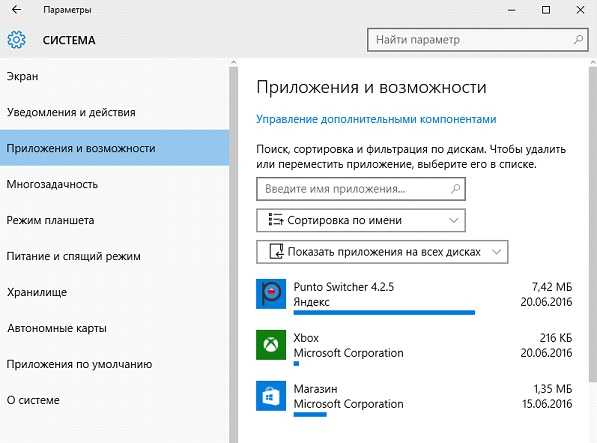This screenshot has height=443, width=597.
Task: Click search icon in app name field
Action: [455, 188]
